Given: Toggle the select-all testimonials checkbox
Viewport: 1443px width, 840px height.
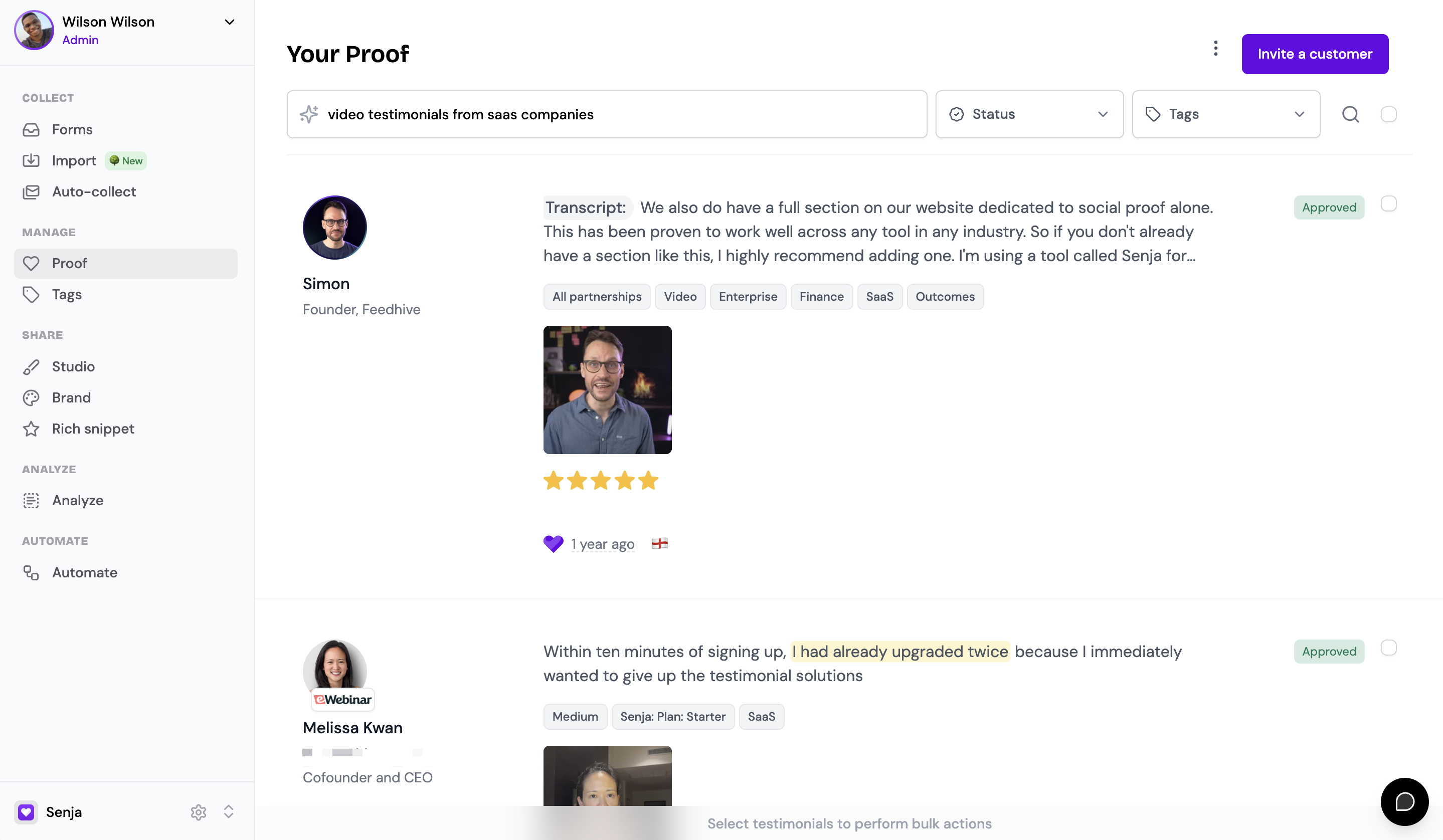Looking at the screenshot, I should [x=1388, y=114].
